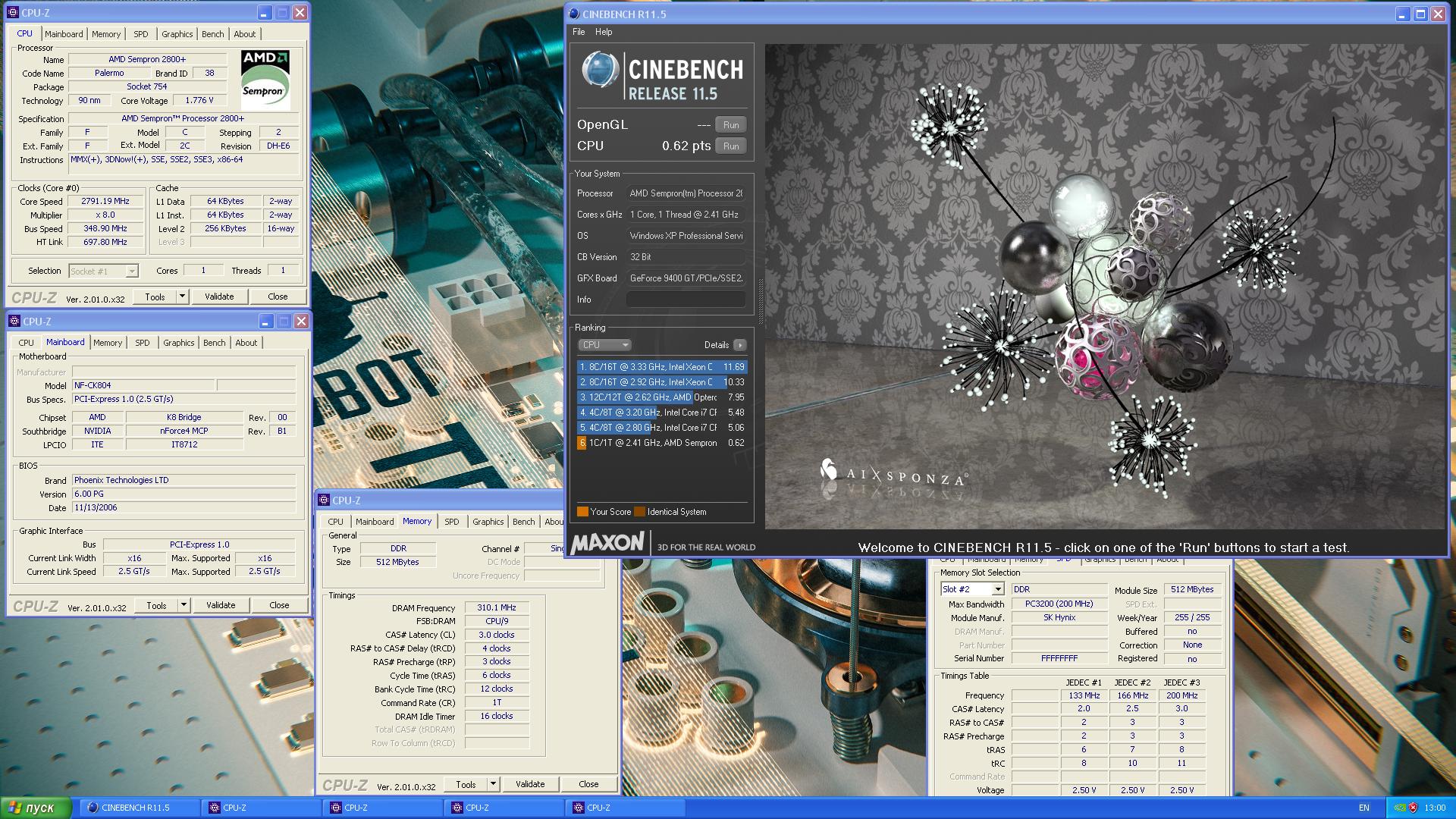Click the EN language indicator in taskbar
The width and height of the screenshot is (1456, 819).
(1363, 808)
